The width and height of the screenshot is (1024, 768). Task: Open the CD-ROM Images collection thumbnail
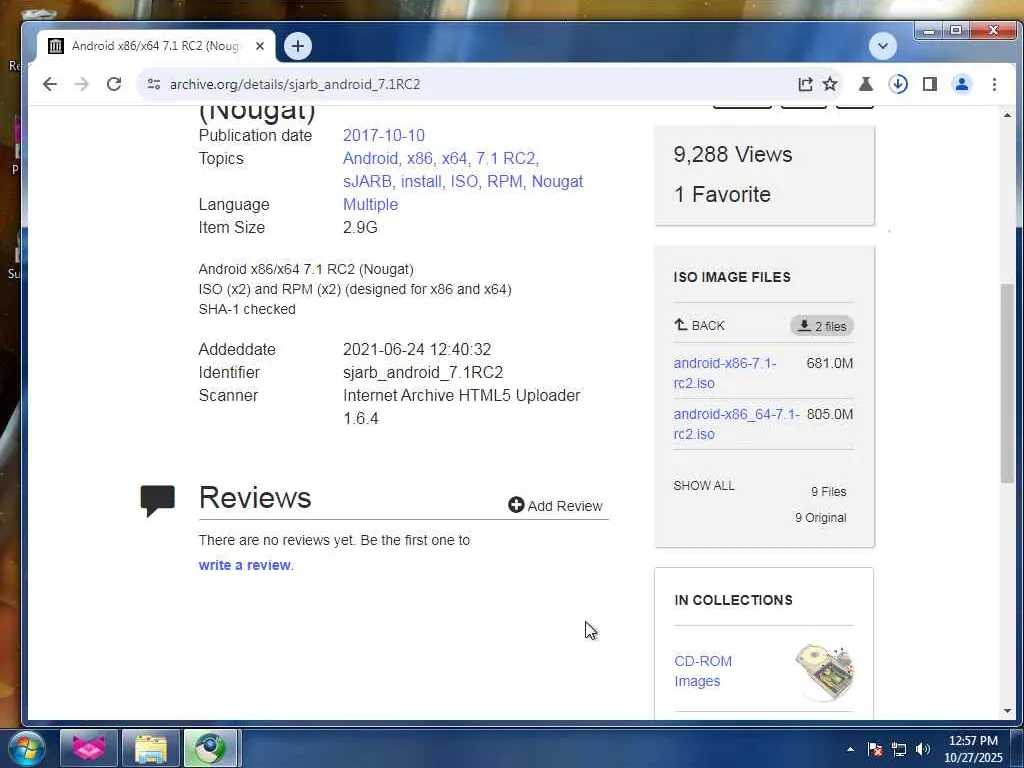(x=825, y=672)
